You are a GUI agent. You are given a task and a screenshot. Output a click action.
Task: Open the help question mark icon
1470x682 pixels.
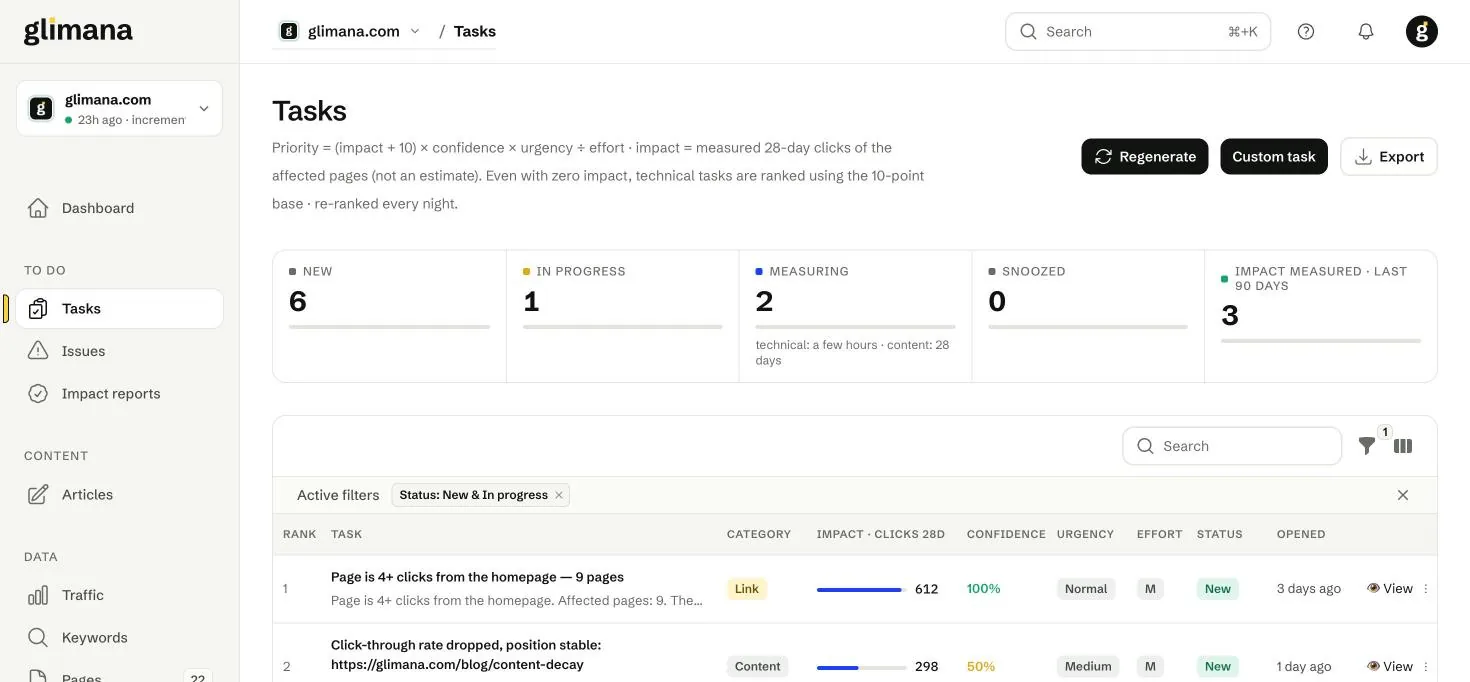pyautogui.click(x=1306, y=31)
